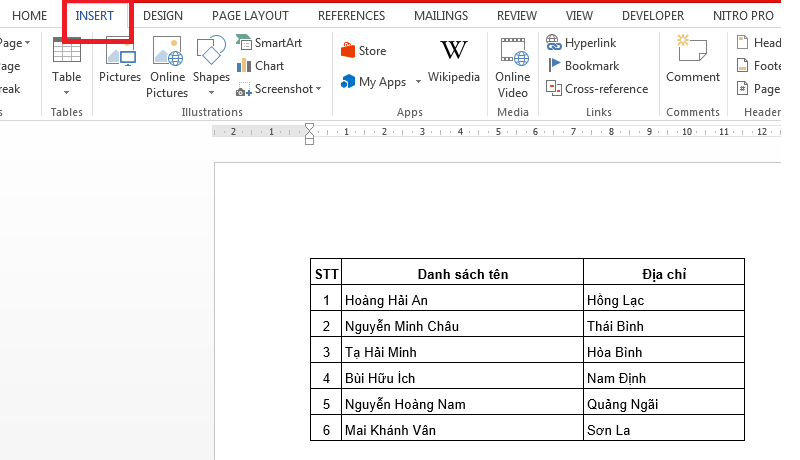Click the 'STT' header cell

click(326, 272)
